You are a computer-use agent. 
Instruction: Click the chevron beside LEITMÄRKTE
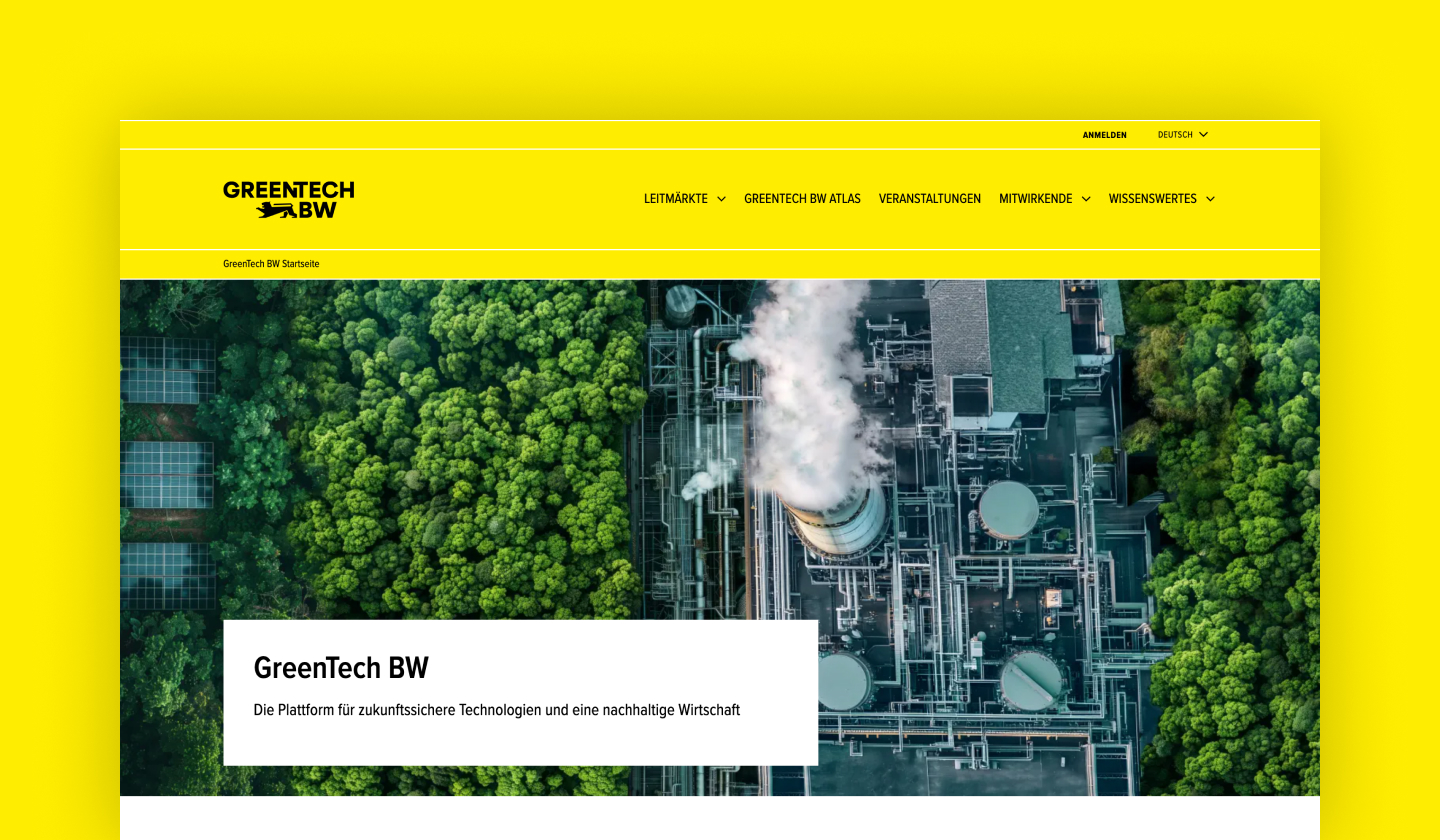(x=722, y=199)
